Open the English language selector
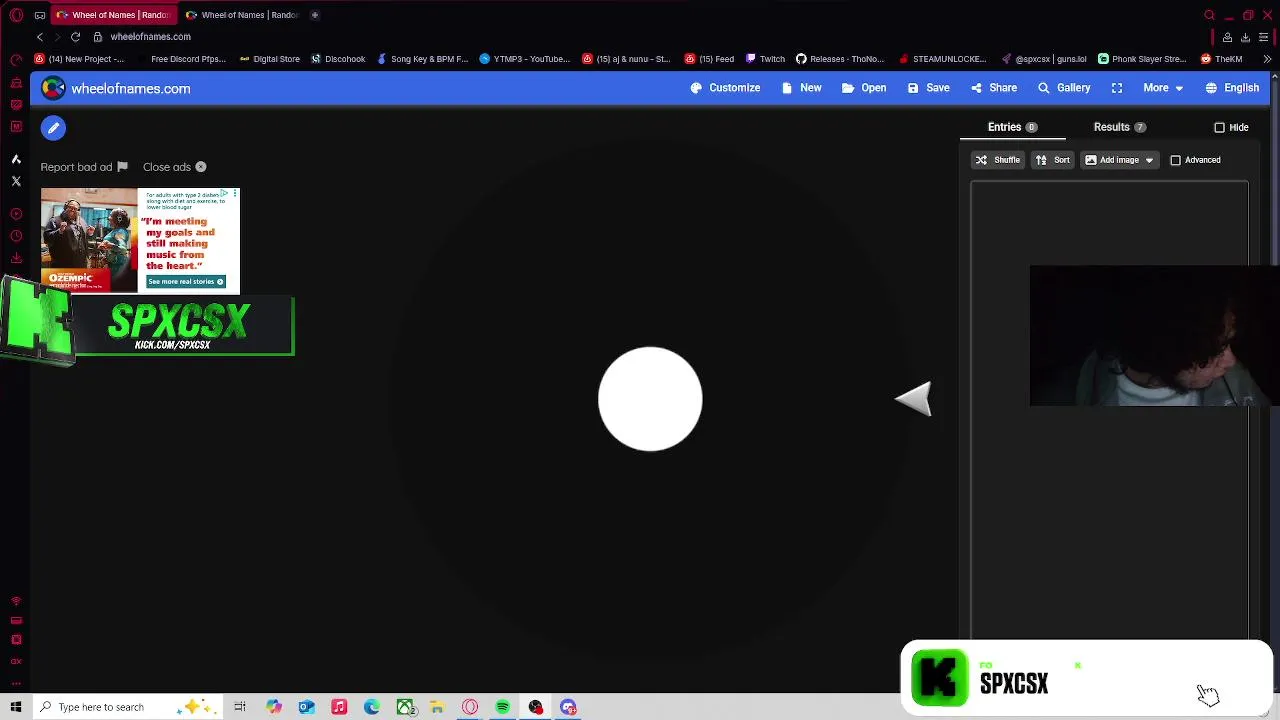1280x720 pixels. coord(1232,88)
